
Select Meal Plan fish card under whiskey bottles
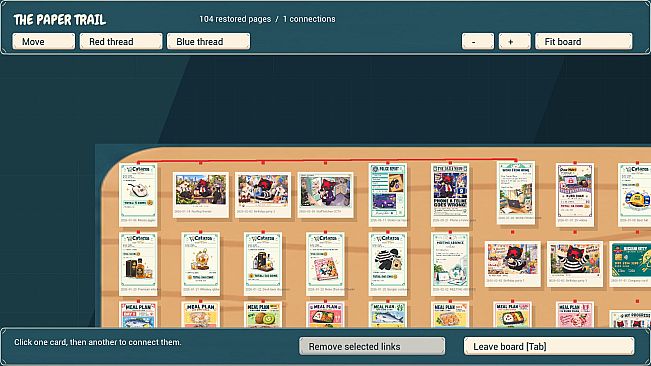point(138,315)
